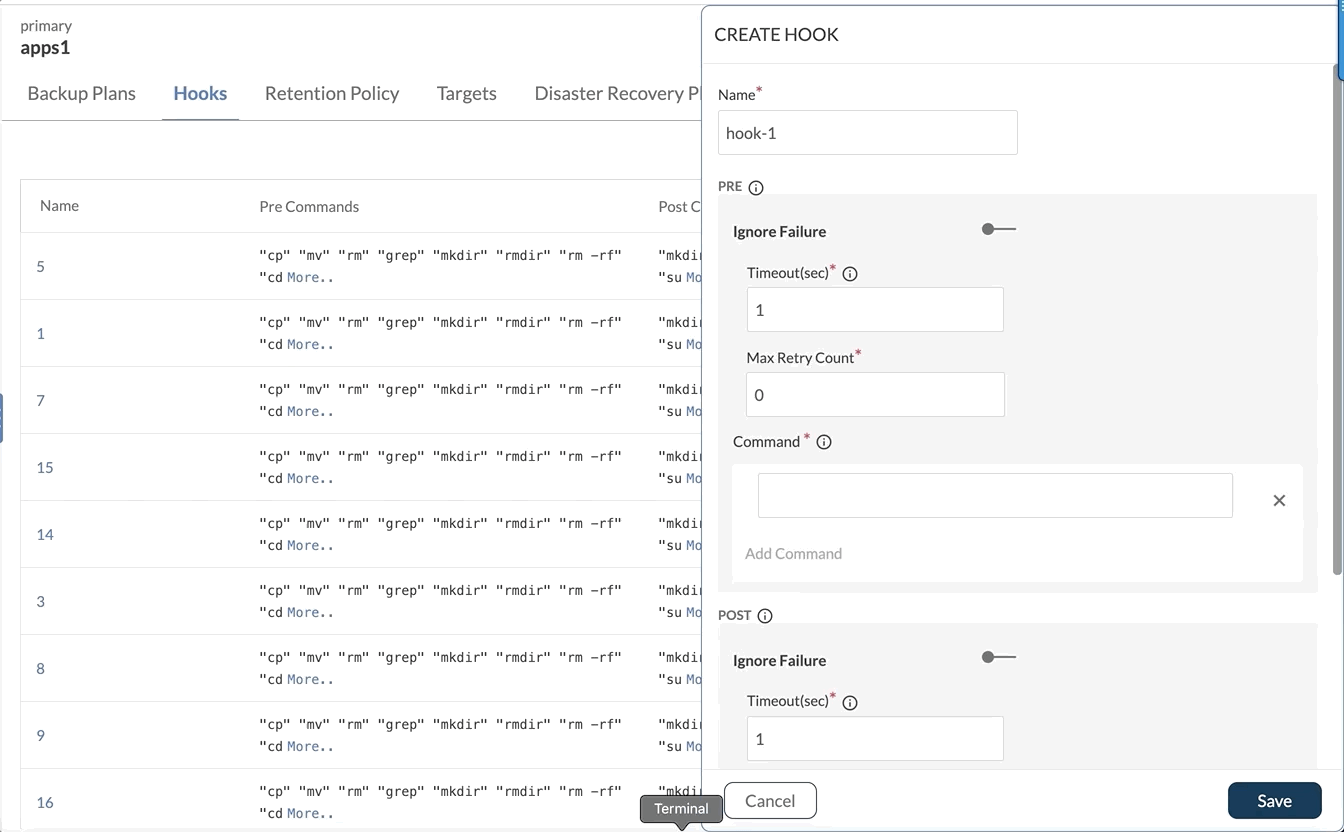The width and height of the screenshot is (1344, 832).
Task: Click the Create Hook panel scrollbar
Action: pyautogui.click(x=1338, y=320)
